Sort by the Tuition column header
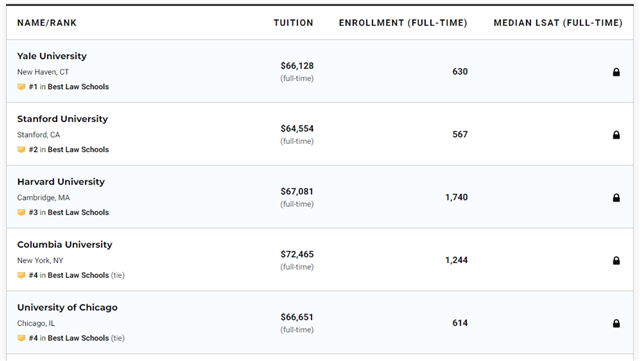Viewport: 640px width, 361px height. click(293, 23)
